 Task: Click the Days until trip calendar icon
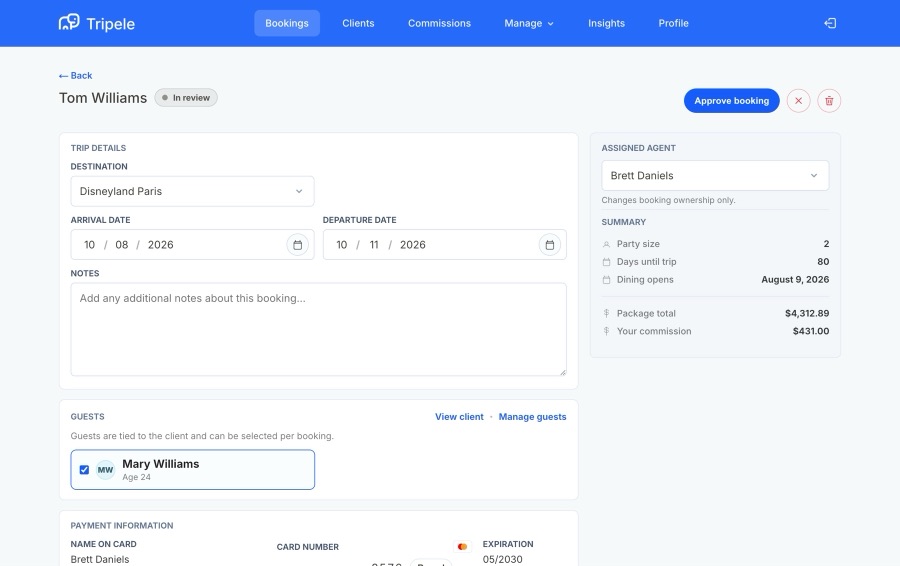[x=606, y=262]
